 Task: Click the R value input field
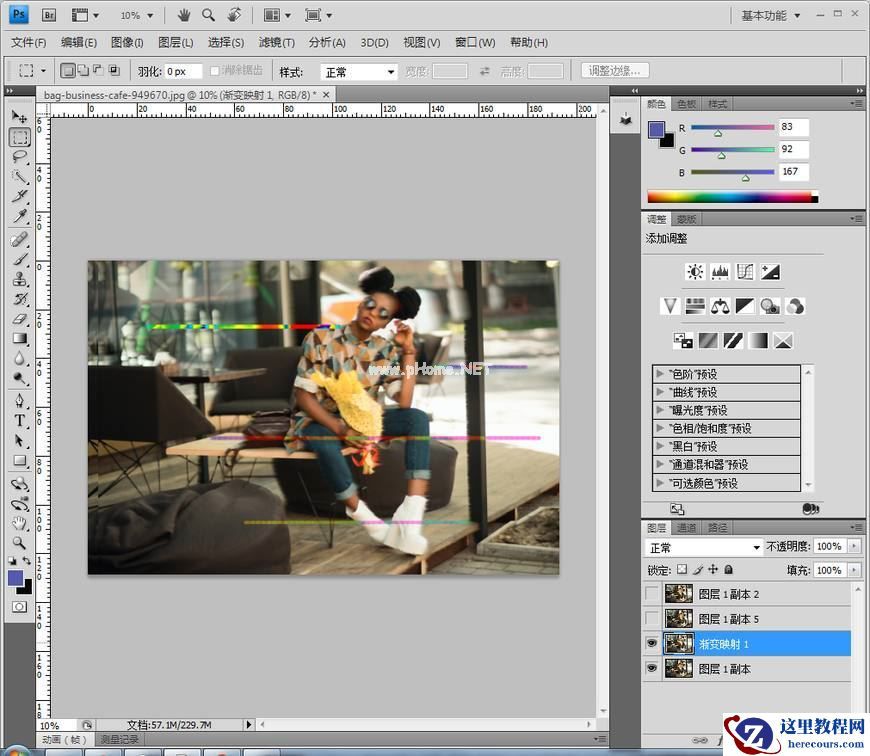point(793,127)
